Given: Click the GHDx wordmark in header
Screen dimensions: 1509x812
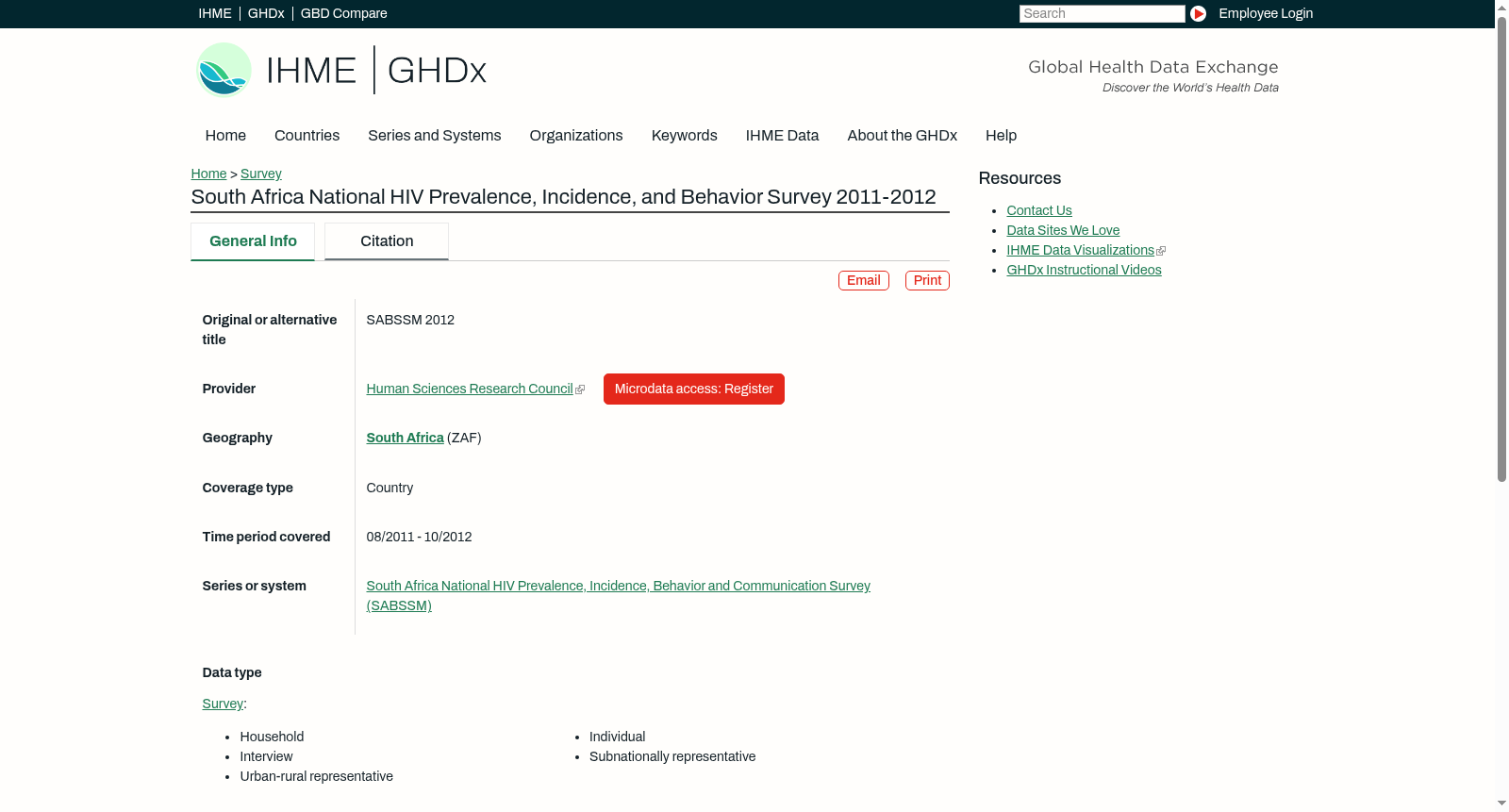Looking at the screenshot, I should click(437, 71).
